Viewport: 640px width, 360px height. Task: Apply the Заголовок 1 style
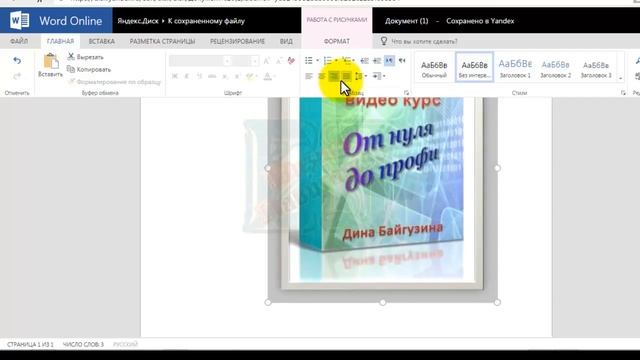tap(515, 68)
